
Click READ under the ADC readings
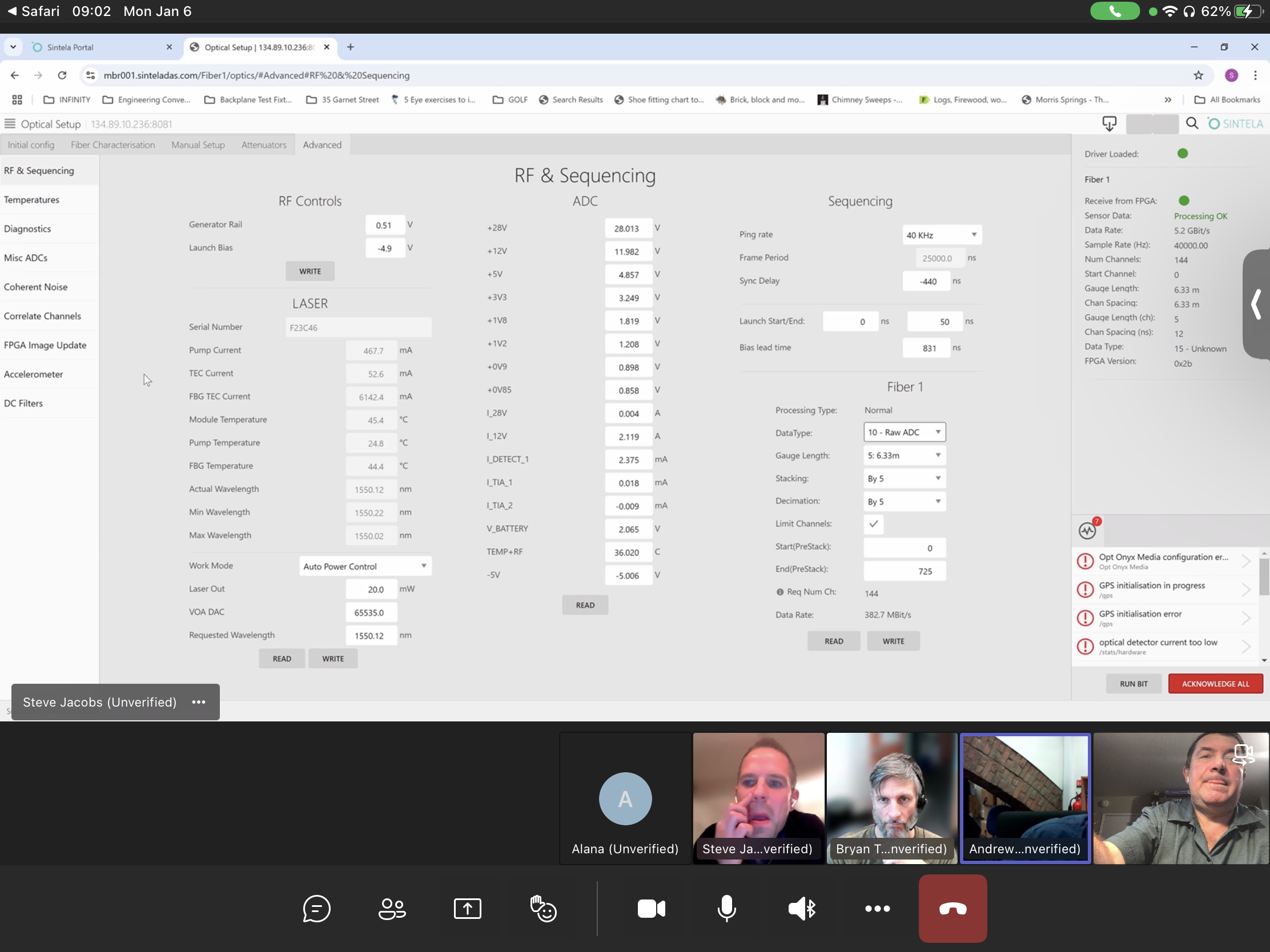point(585,606)
